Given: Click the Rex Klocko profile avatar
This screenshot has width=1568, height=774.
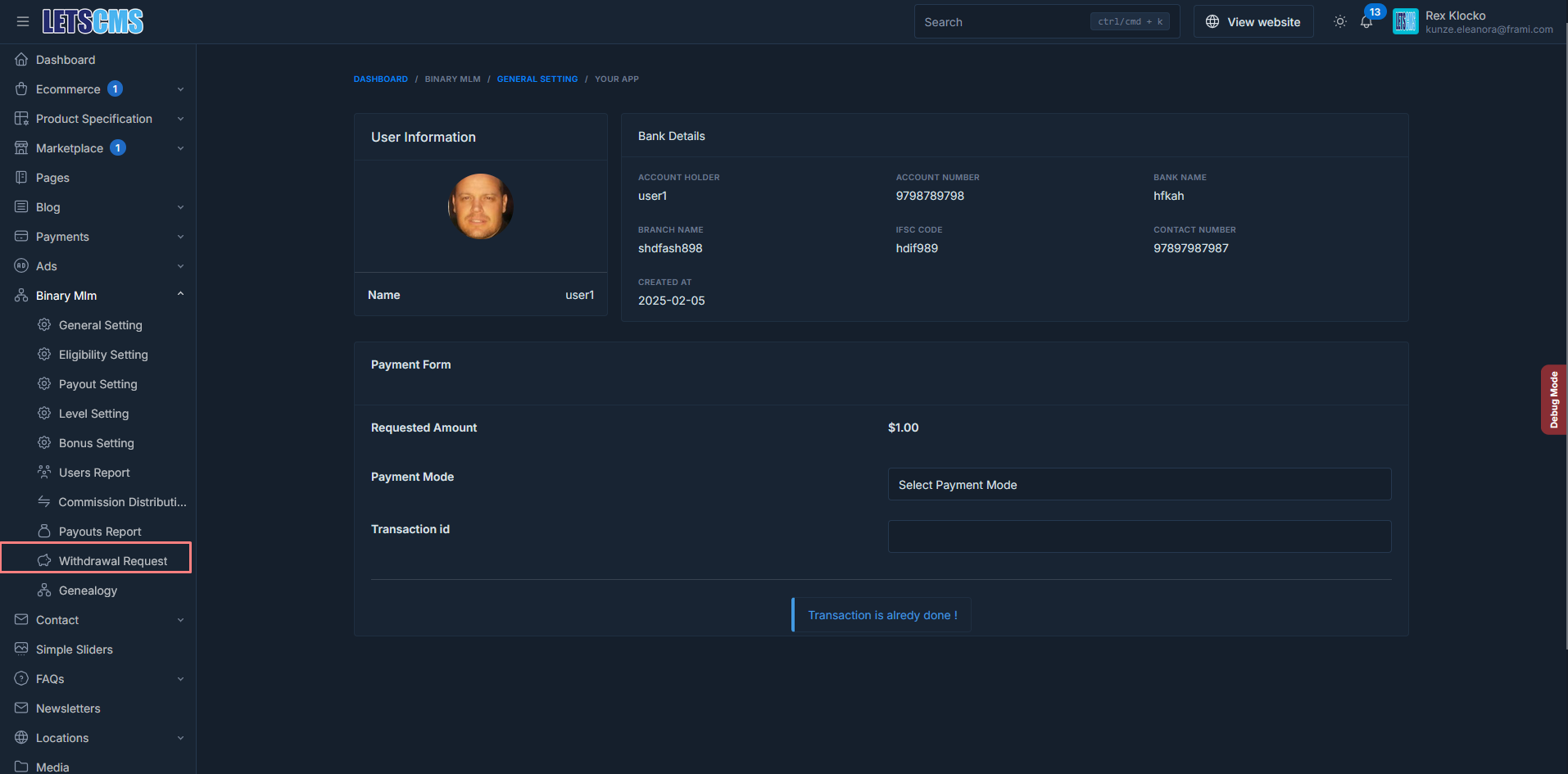Looking at the screenshot, I should click(1405, 22).
